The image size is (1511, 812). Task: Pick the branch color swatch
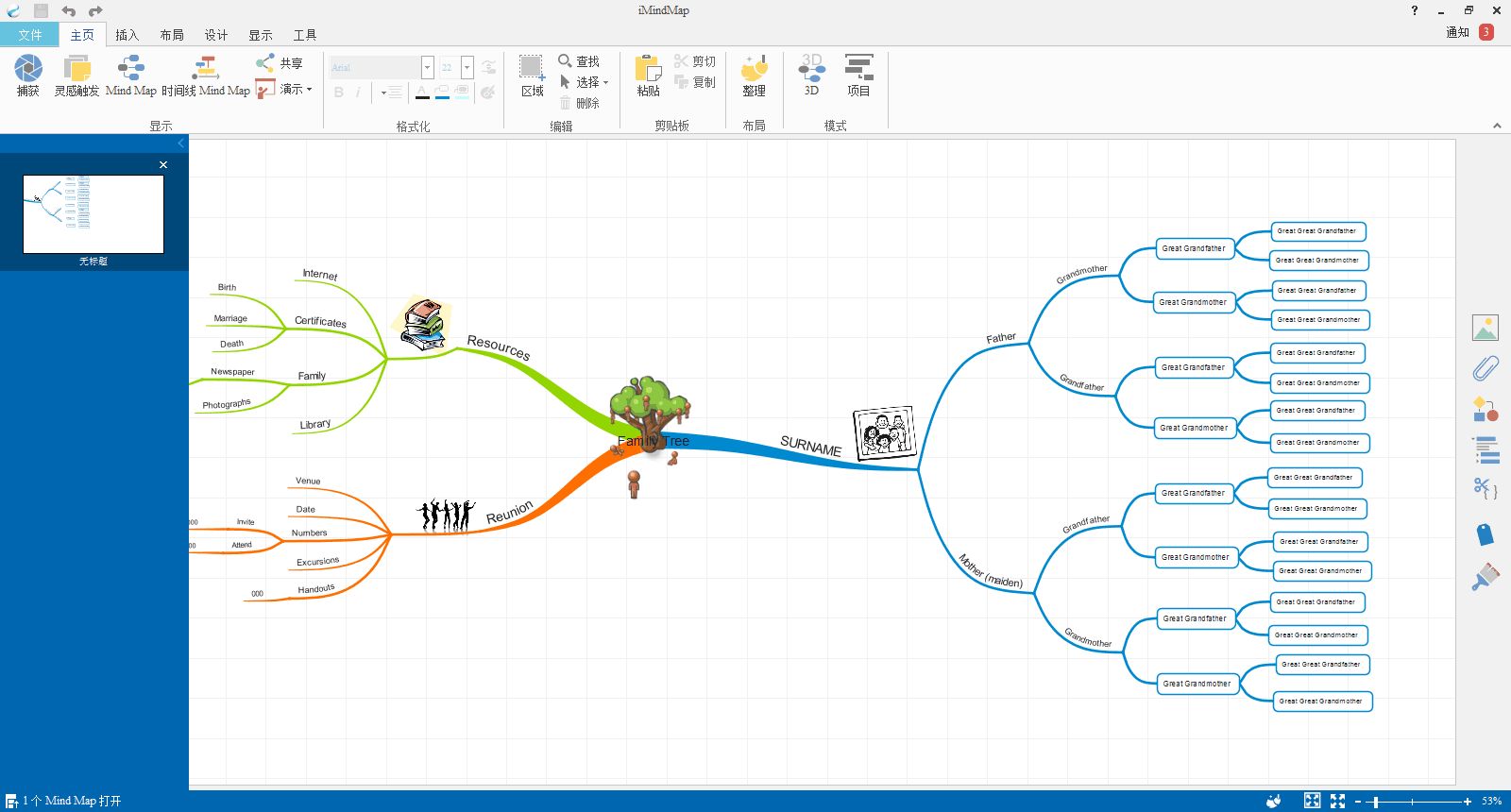tap(442, 93)
